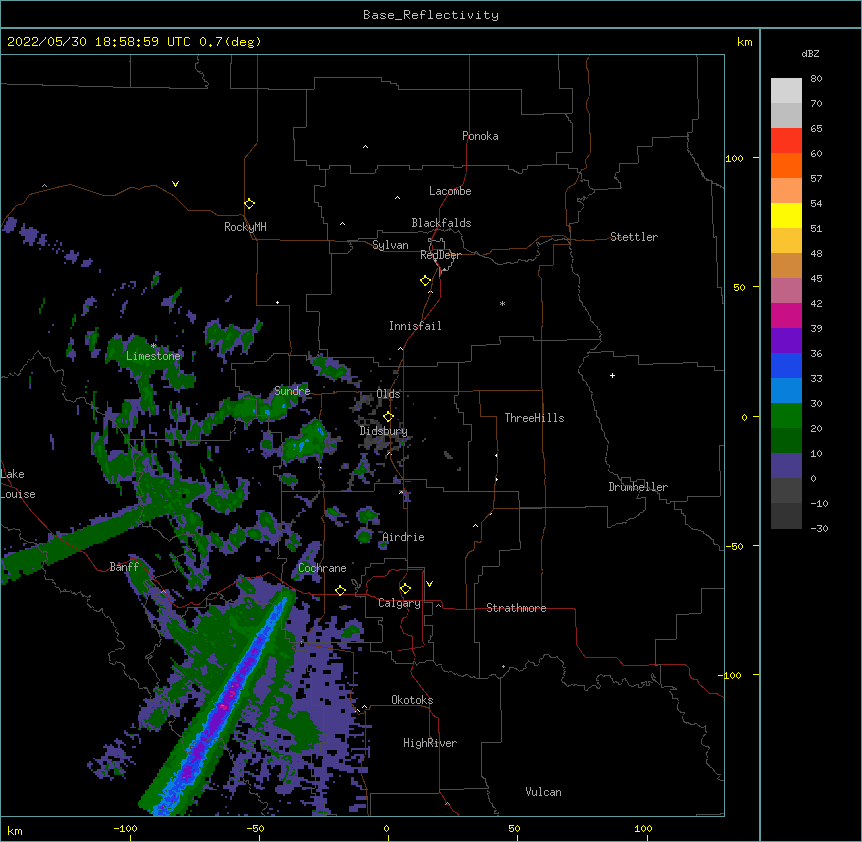Select the light blue 30-33 dBZ legend swatch

point(786,390)
